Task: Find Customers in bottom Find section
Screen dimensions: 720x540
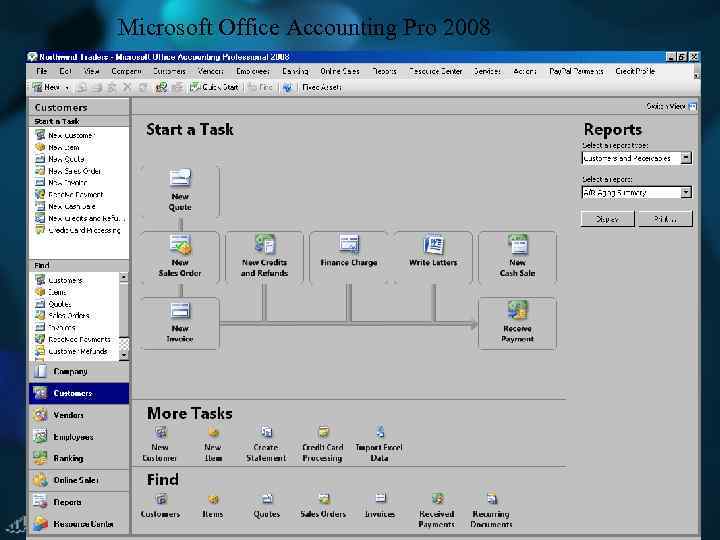Action: (x=160, y=505)
